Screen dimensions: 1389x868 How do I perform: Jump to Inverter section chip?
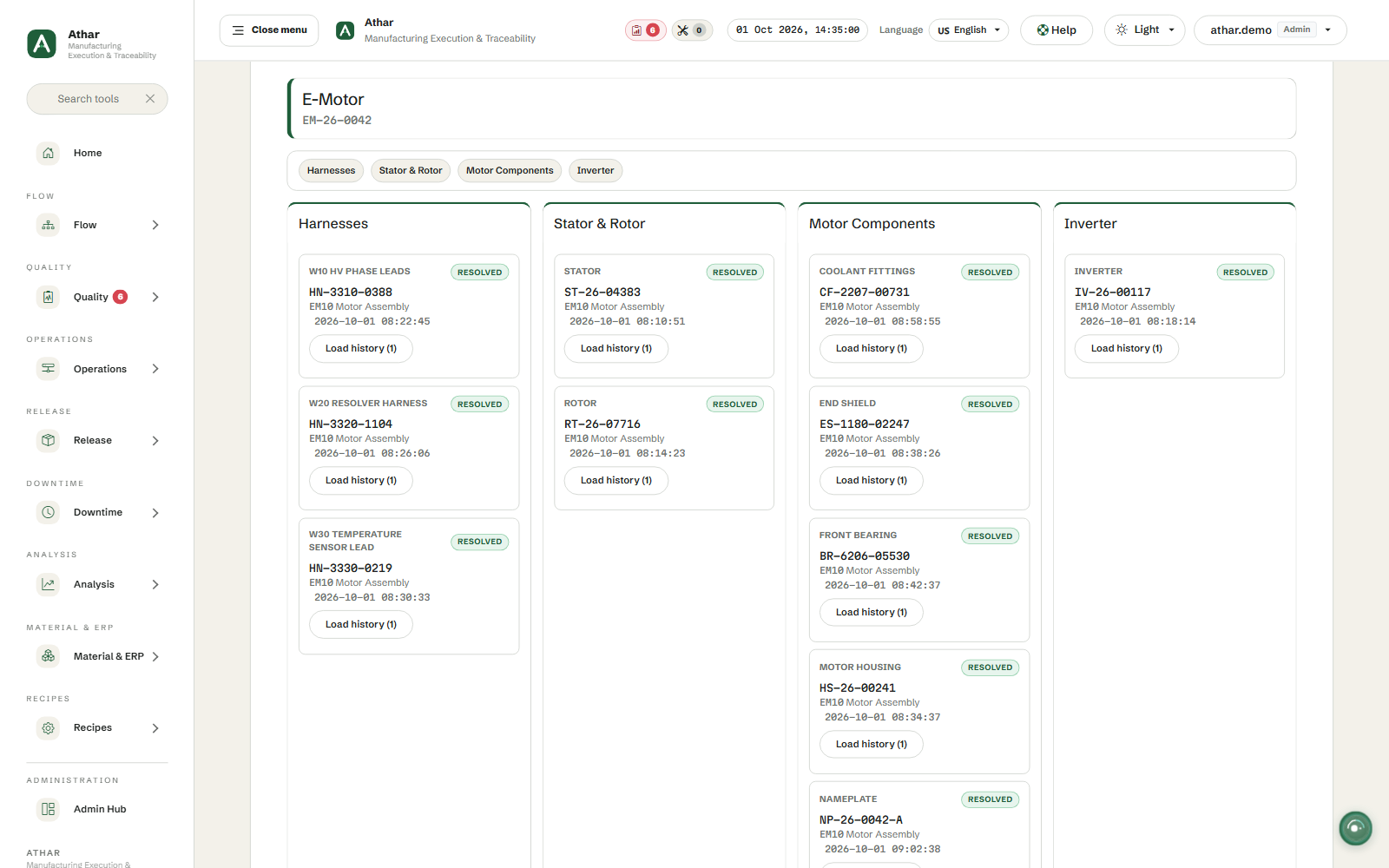(596, 171)
